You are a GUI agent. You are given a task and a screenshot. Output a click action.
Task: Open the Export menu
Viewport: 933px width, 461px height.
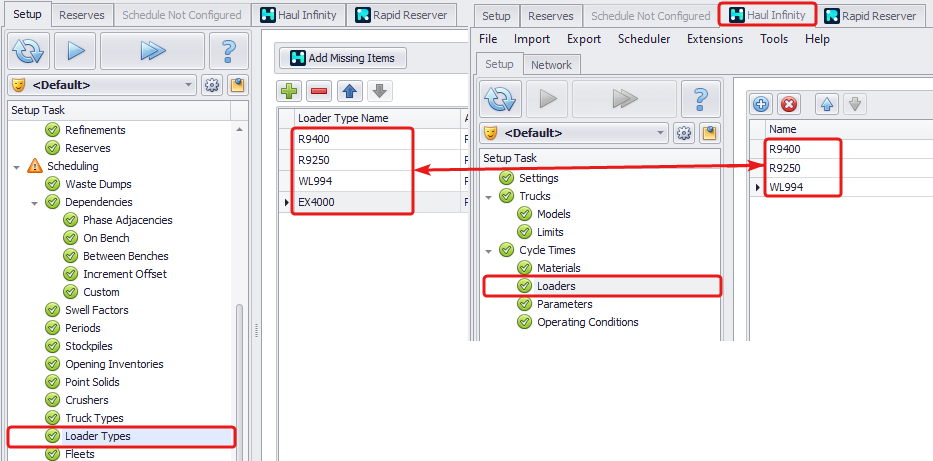tap(584, 39)
